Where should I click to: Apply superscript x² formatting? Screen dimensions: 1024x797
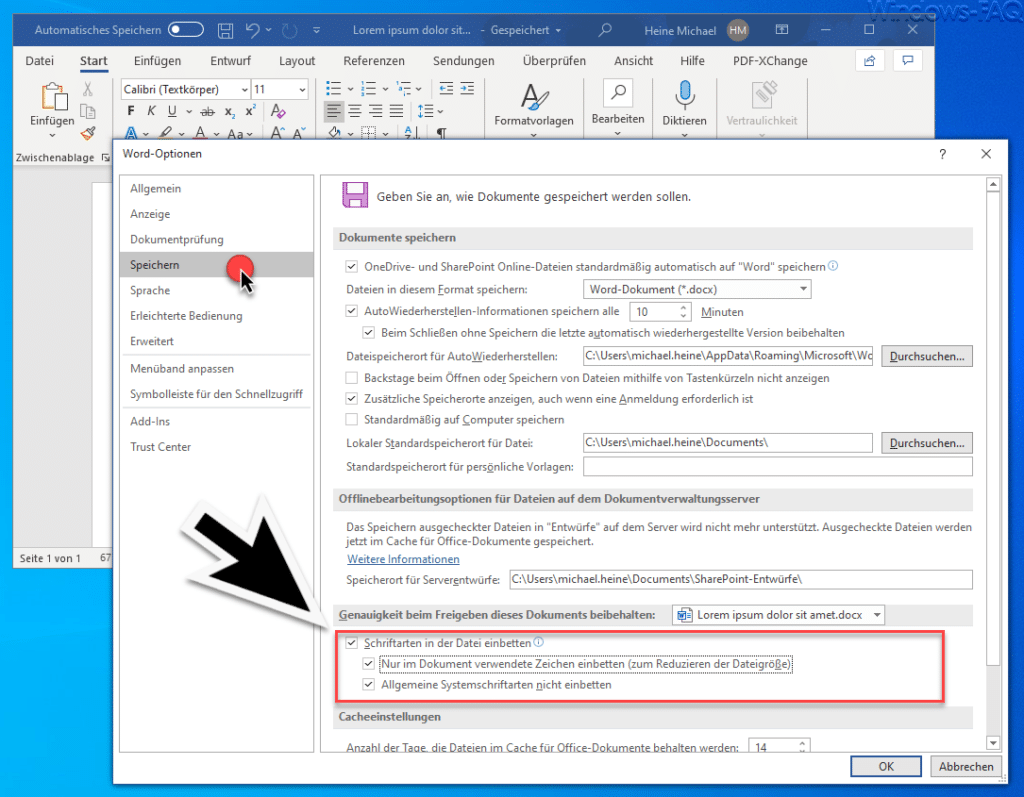click(250, 111)
